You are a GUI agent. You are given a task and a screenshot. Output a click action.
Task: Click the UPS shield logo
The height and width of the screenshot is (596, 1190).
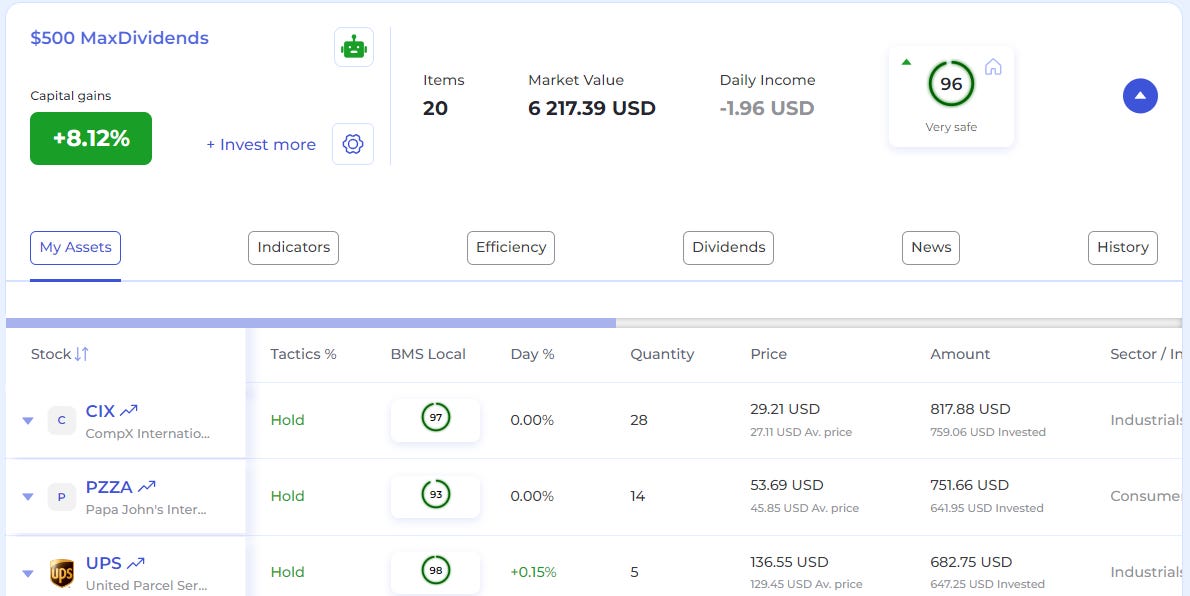pos(61,573)
